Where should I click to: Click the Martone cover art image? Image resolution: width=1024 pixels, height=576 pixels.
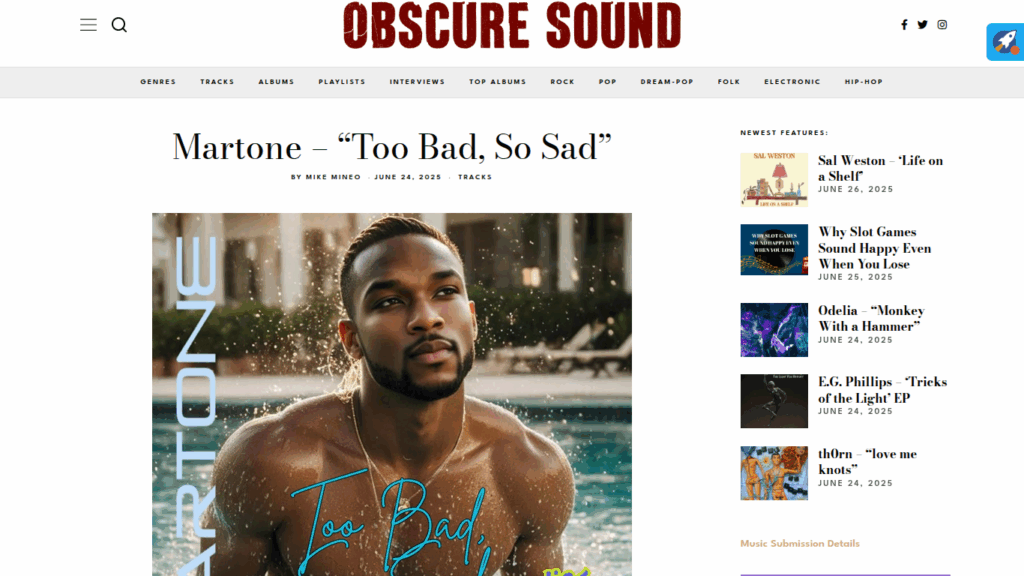[392, 394]
